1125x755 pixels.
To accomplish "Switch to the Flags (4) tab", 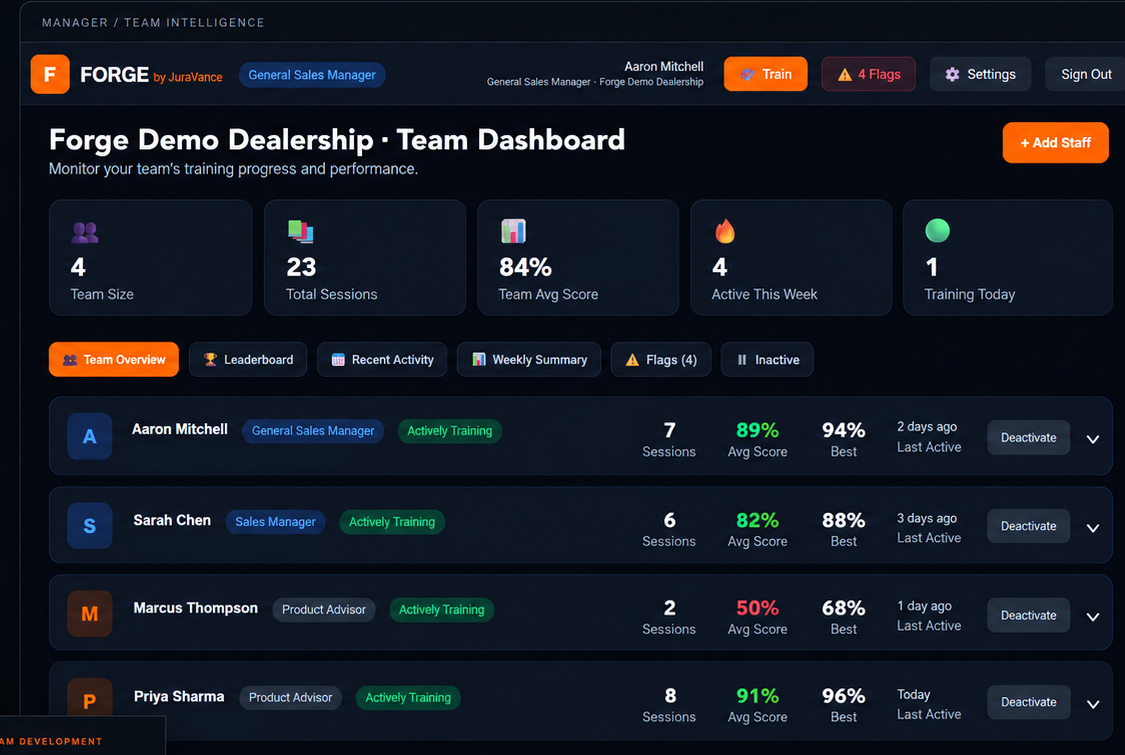I will coord(661,360).
